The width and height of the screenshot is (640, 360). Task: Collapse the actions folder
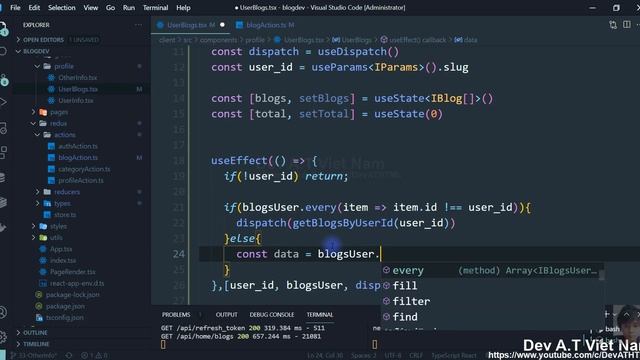pyautogui.click(x=65, y=135)
